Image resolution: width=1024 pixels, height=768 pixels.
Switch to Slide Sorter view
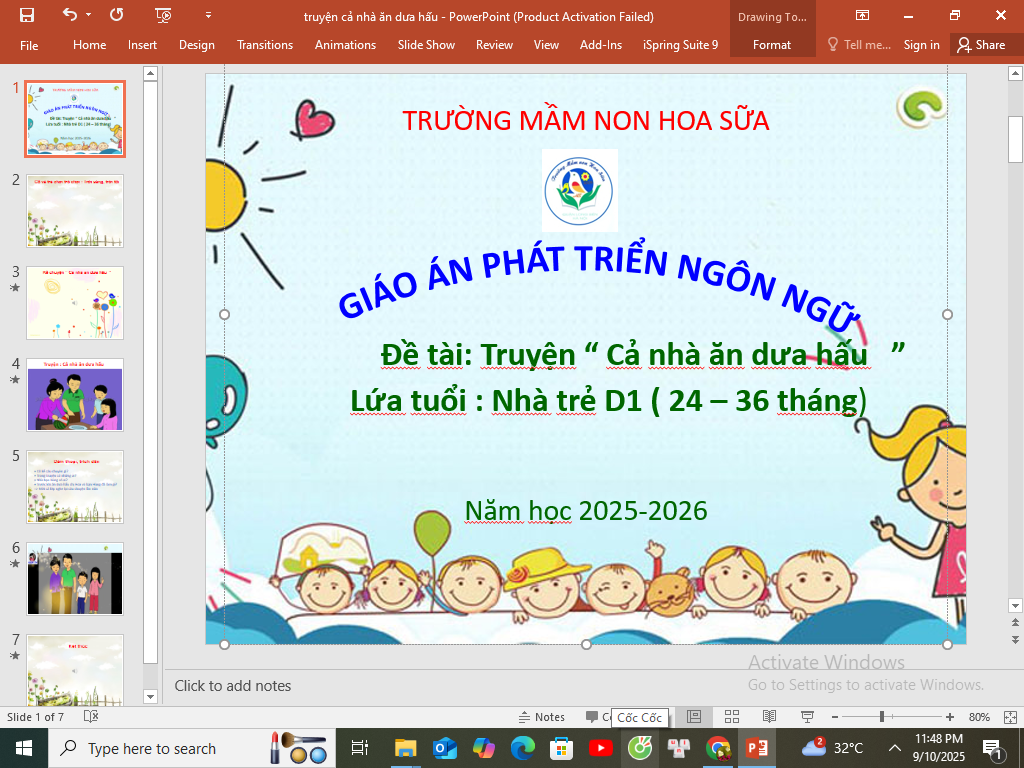(731, 717)
